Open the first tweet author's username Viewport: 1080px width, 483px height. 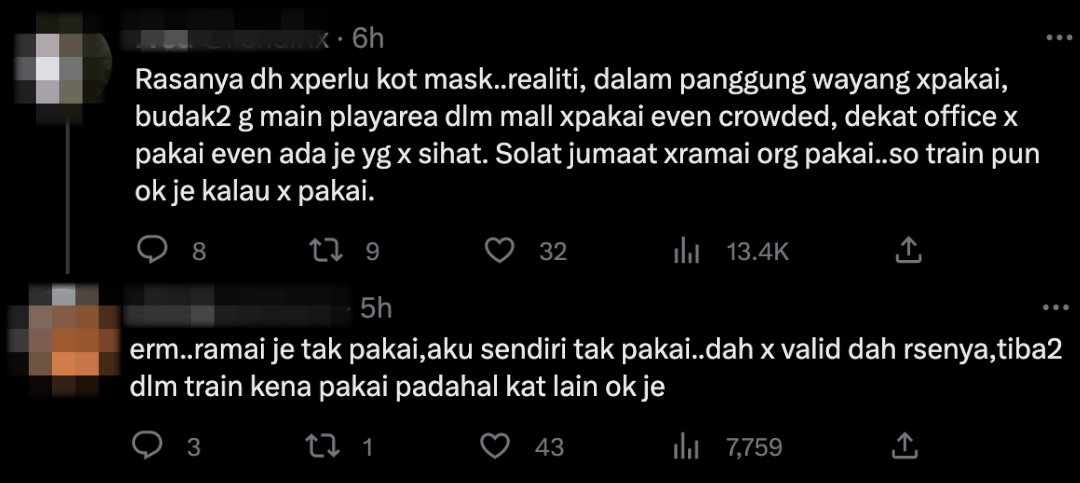(232, 39)
